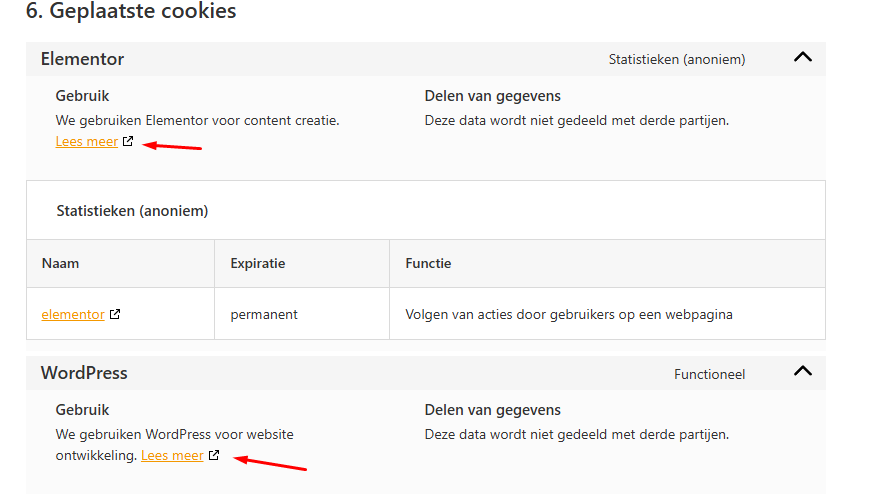Open the external link icon beside Elementor's Lees meer
879x494 pixels.
128,141
